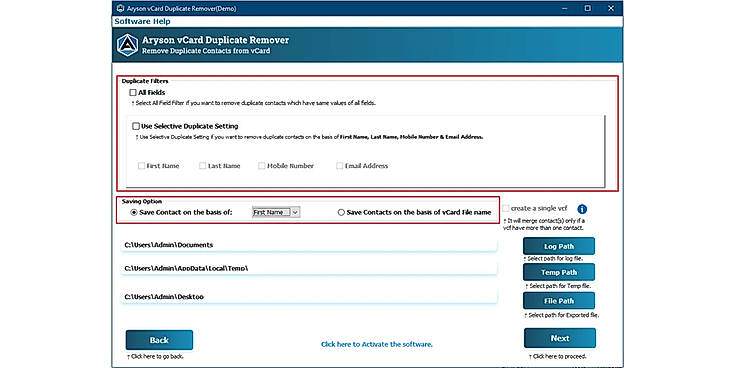The height and width of the screenshot is (368, 736).
Task: Click the File Path button
Action: [x=559, y=301]
